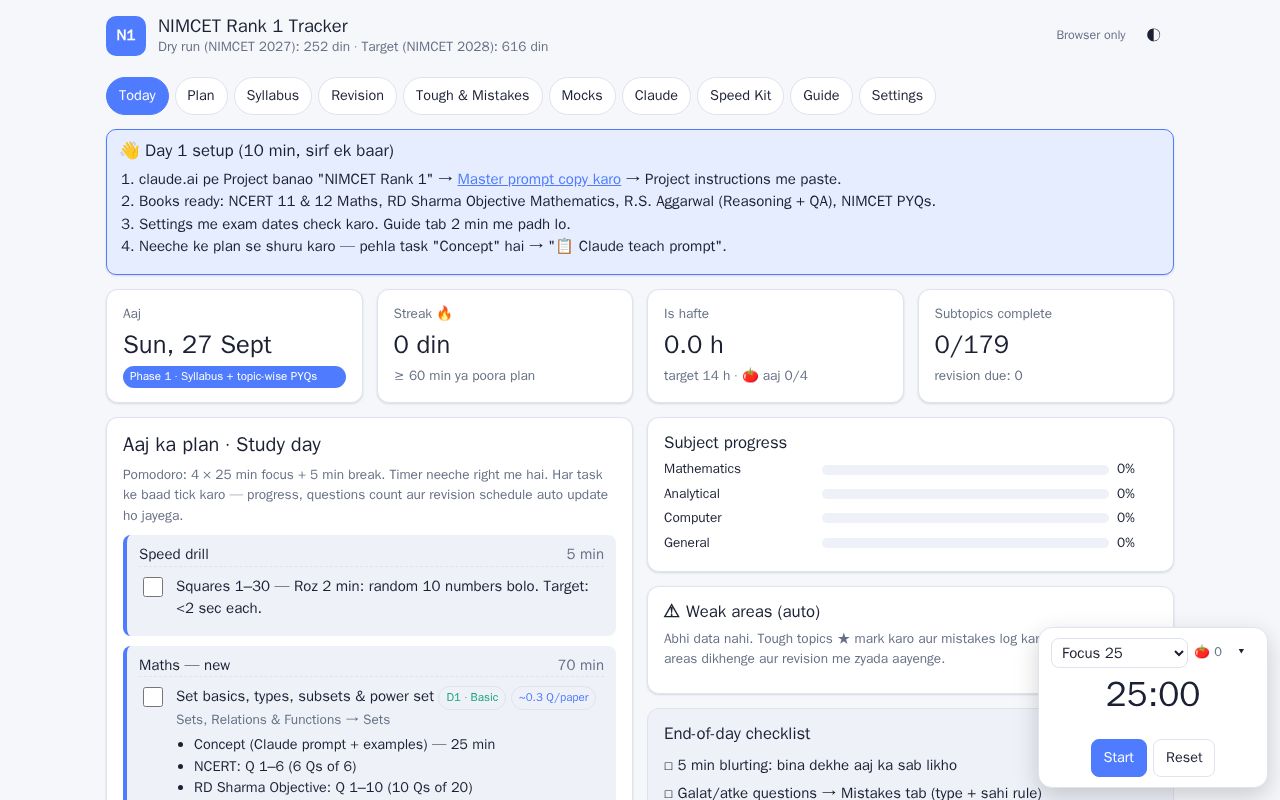Click the tomato pomodoro counter in timer
1280x800 pixels.
[1208, 652]
